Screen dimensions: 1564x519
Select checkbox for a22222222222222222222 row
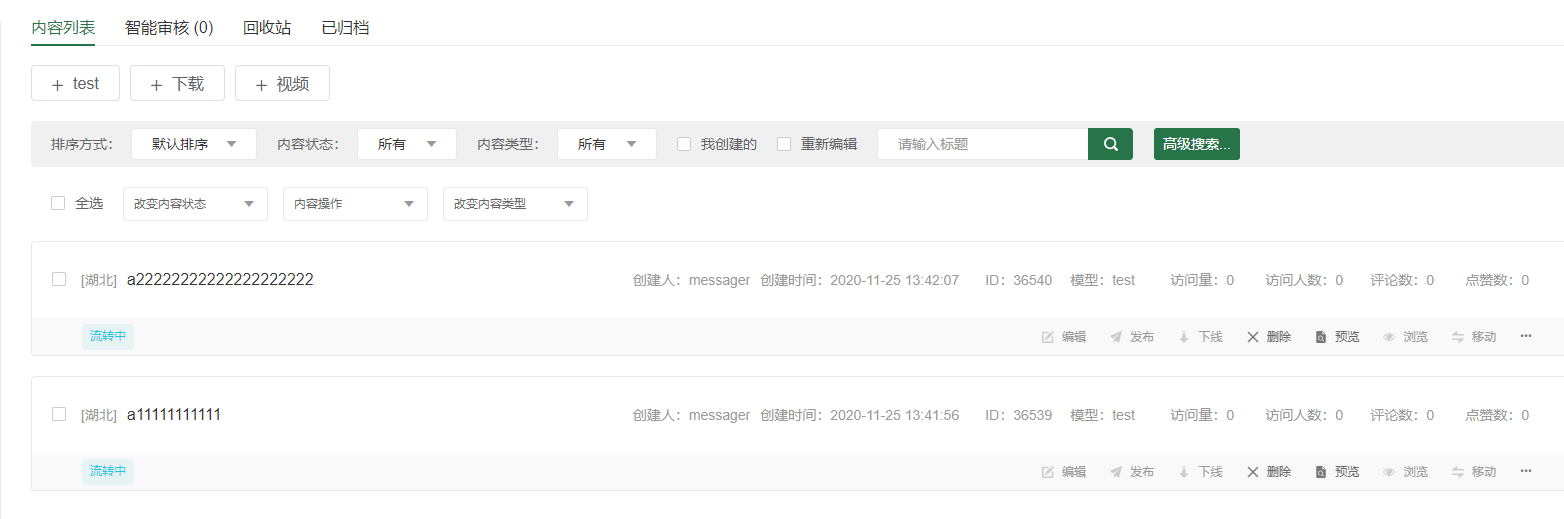click(59, 279)
